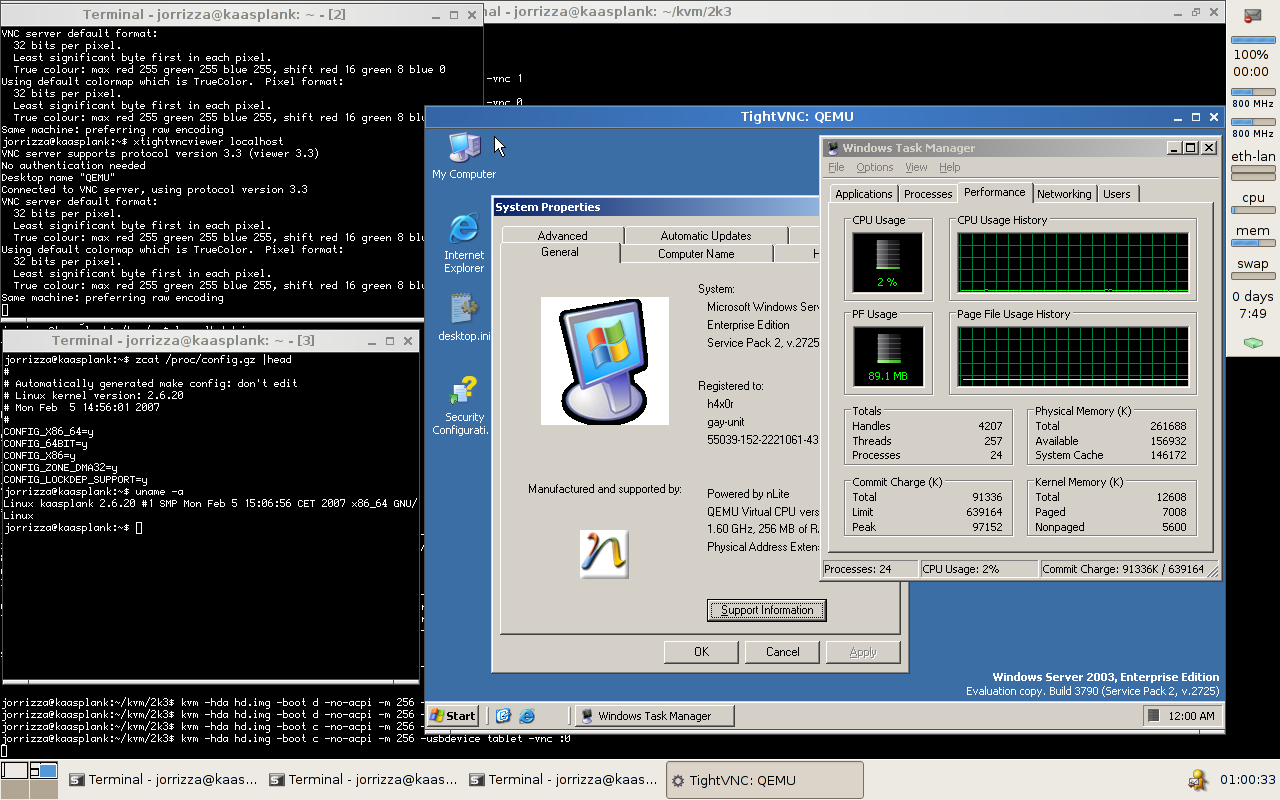Select the General tab in System Properties
Viewport: 1280px width, 800px height.
click(560, 253)
